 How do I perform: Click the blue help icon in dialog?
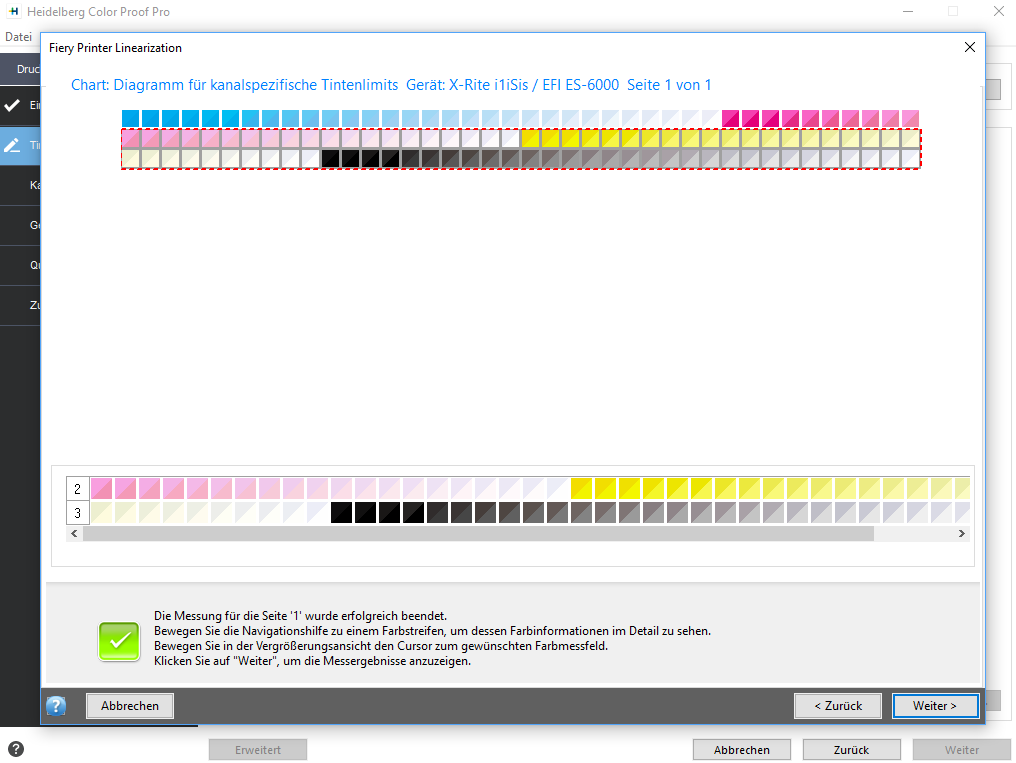pyautogui.click(x=56, y=705)
